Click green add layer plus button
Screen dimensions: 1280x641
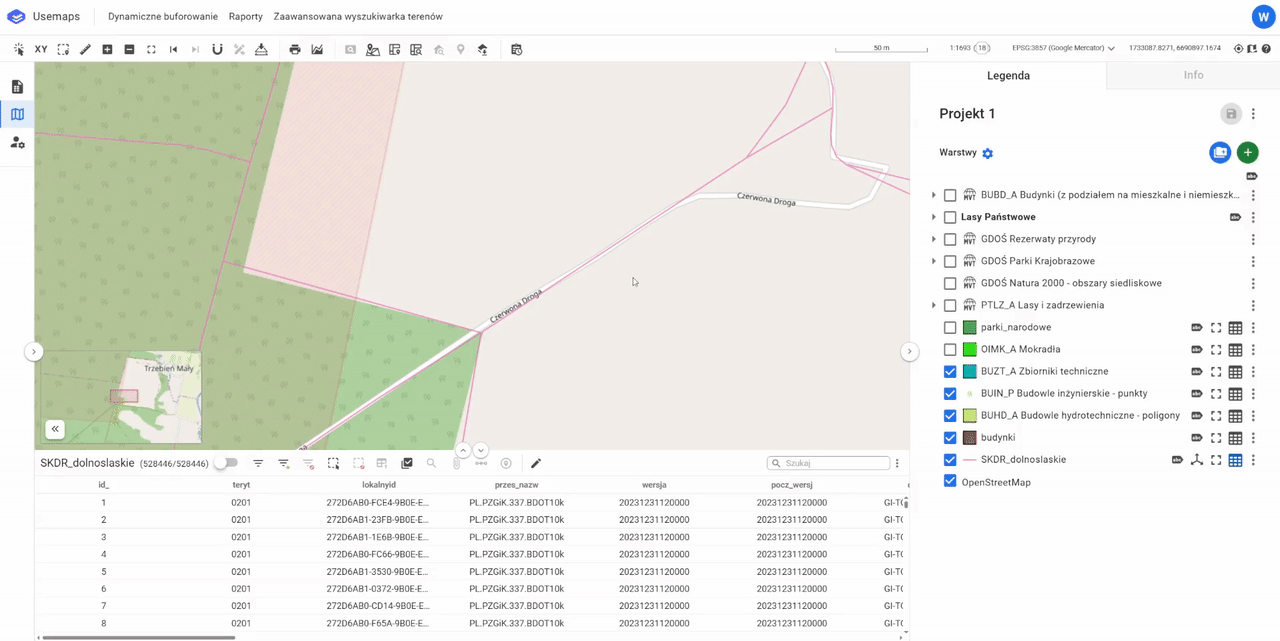click(1247, 153)
